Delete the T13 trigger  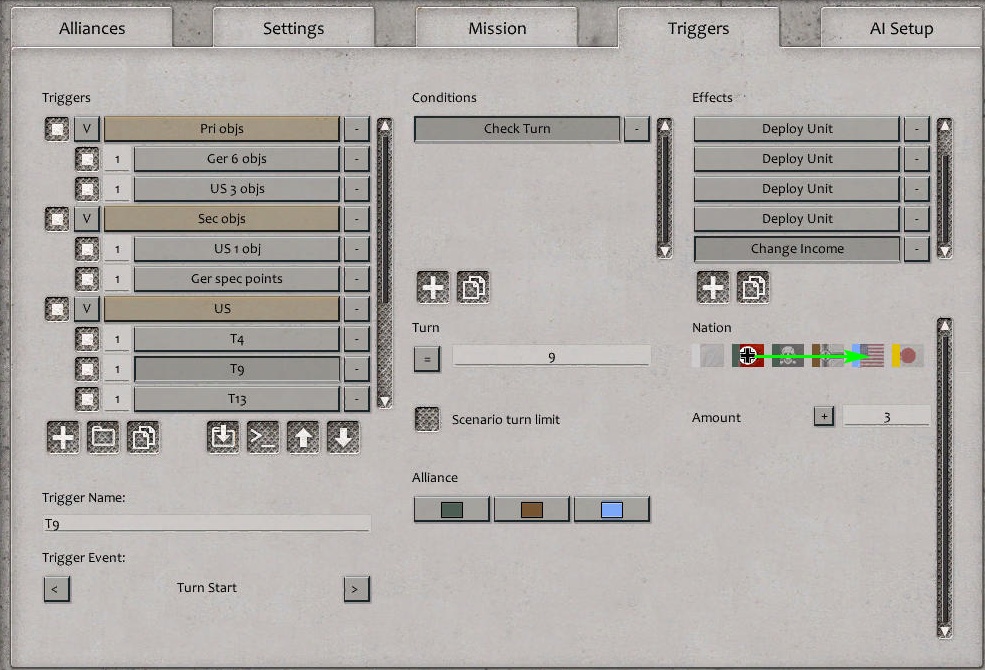click(356, 399)
